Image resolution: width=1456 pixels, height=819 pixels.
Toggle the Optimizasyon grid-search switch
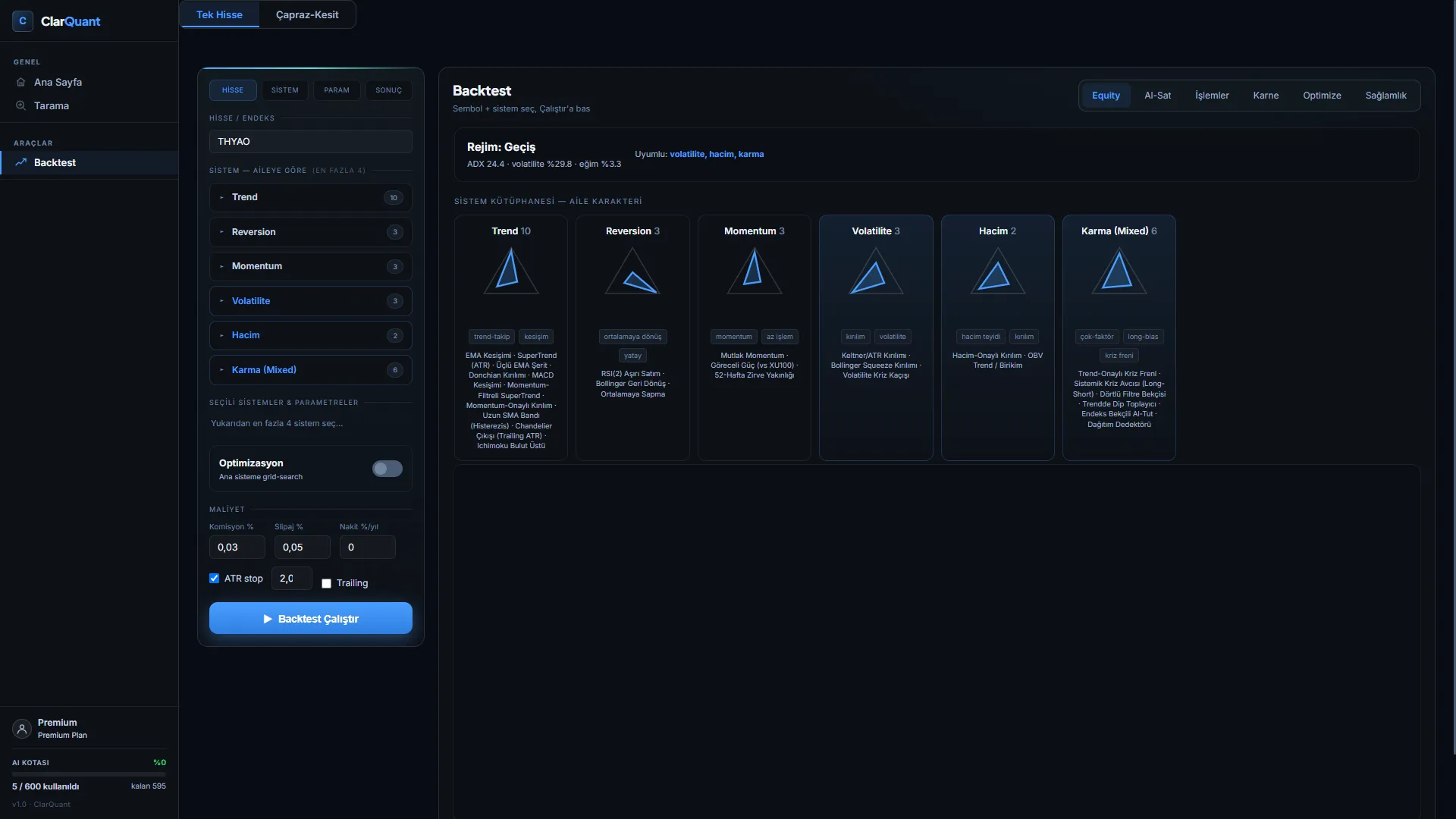(x=388, y=469)
